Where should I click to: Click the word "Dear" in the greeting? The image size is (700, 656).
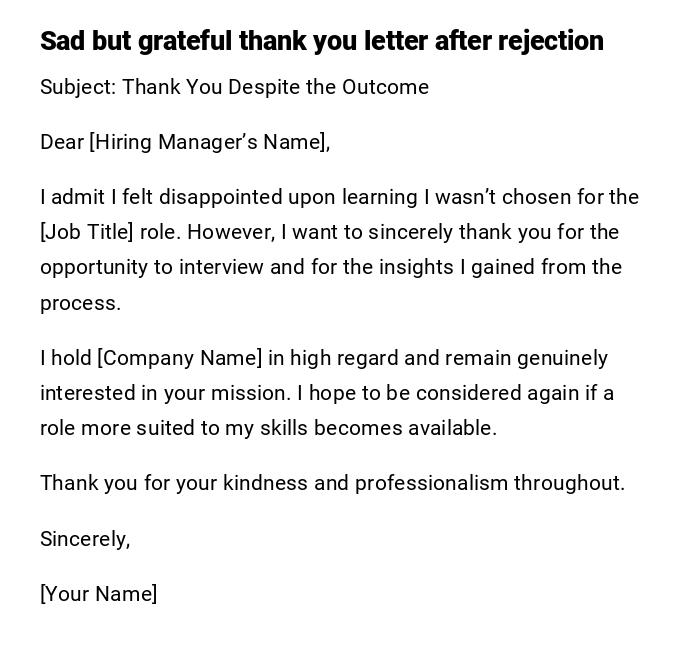point(62,142)
